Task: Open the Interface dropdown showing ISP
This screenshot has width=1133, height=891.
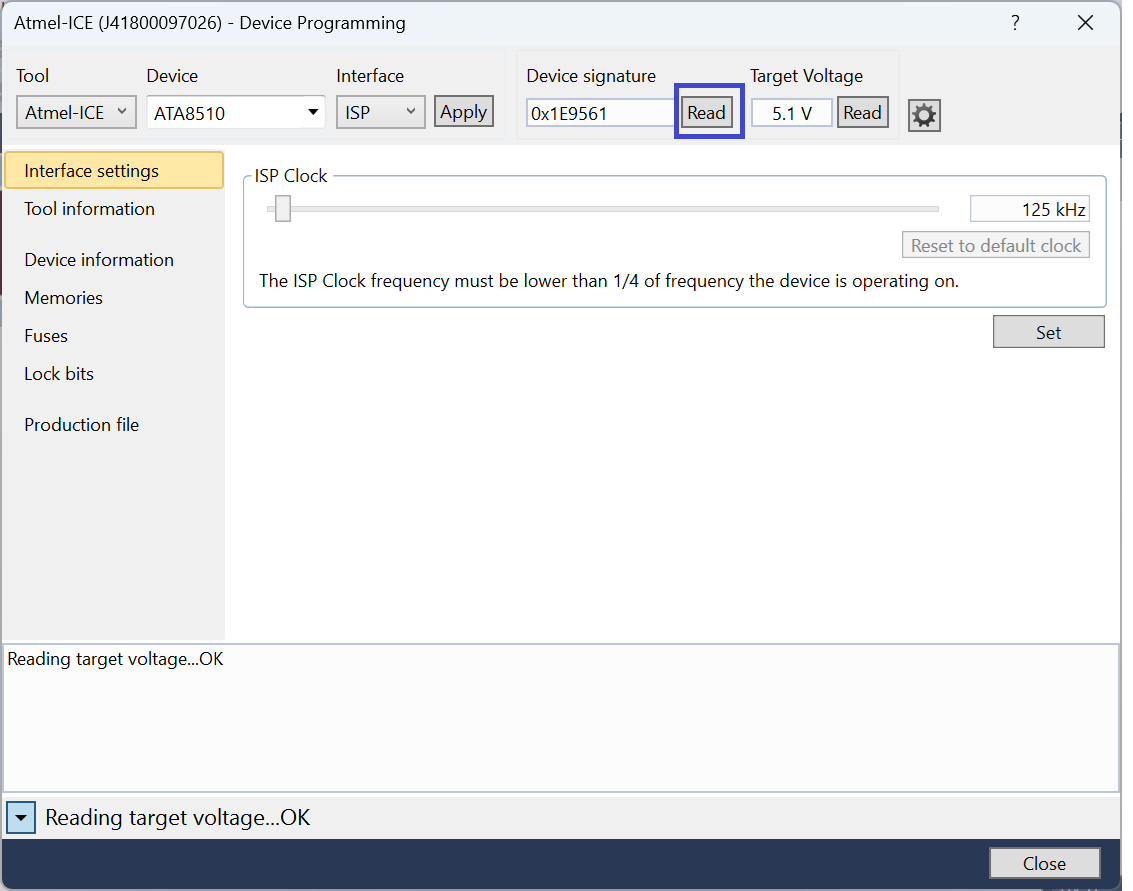Action: [x=381, y=113]
